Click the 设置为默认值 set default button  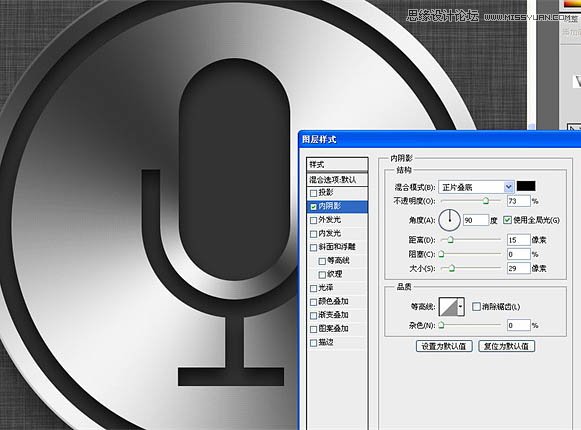[444, 346]
